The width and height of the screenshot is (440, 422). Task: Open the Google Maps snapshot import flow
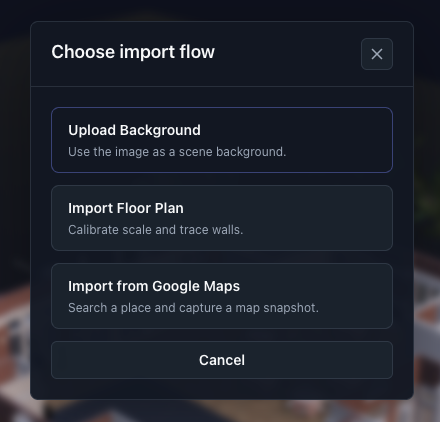tap(222, 296)
